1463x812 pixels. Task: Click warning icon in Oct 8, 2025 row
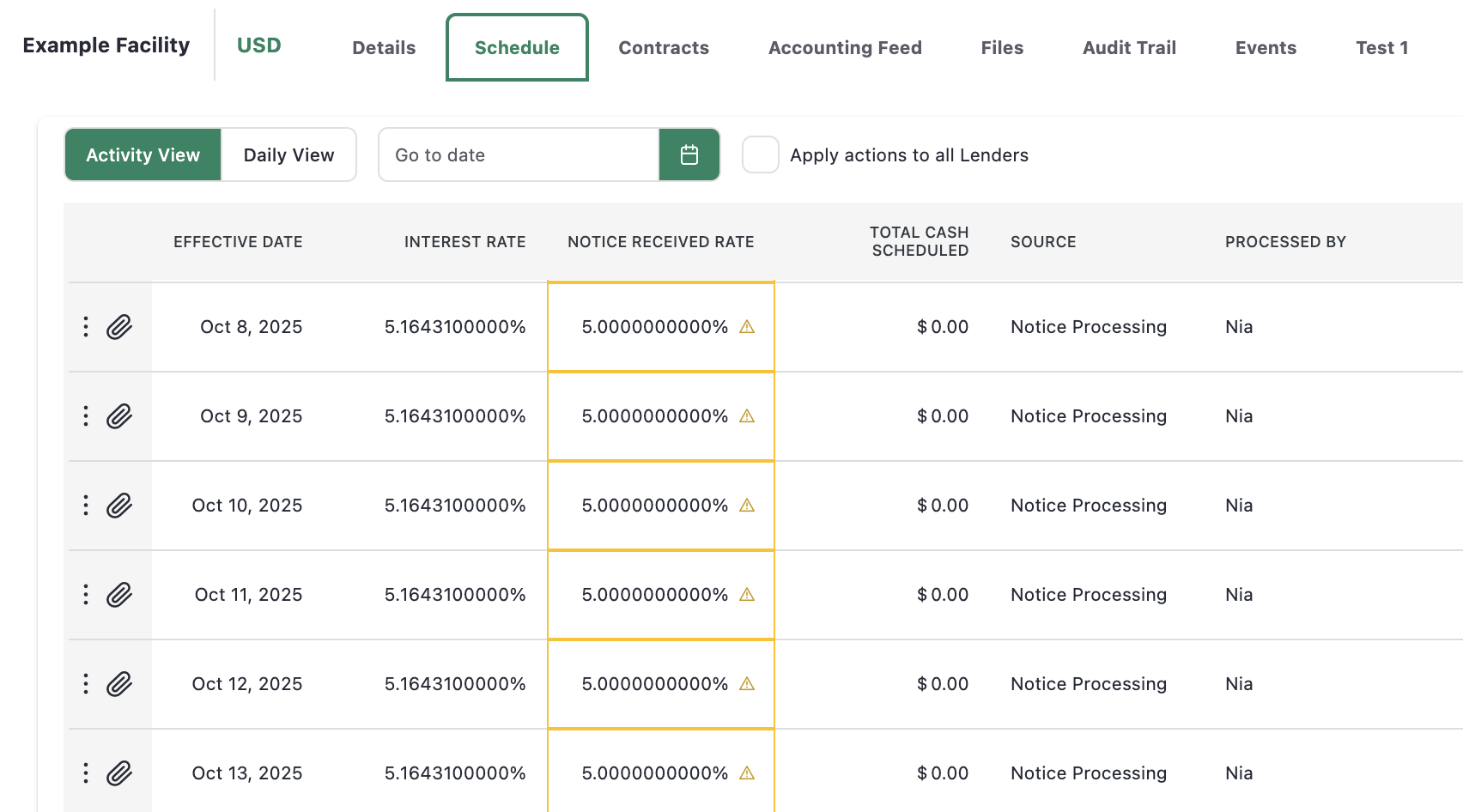tap(747, 326)
